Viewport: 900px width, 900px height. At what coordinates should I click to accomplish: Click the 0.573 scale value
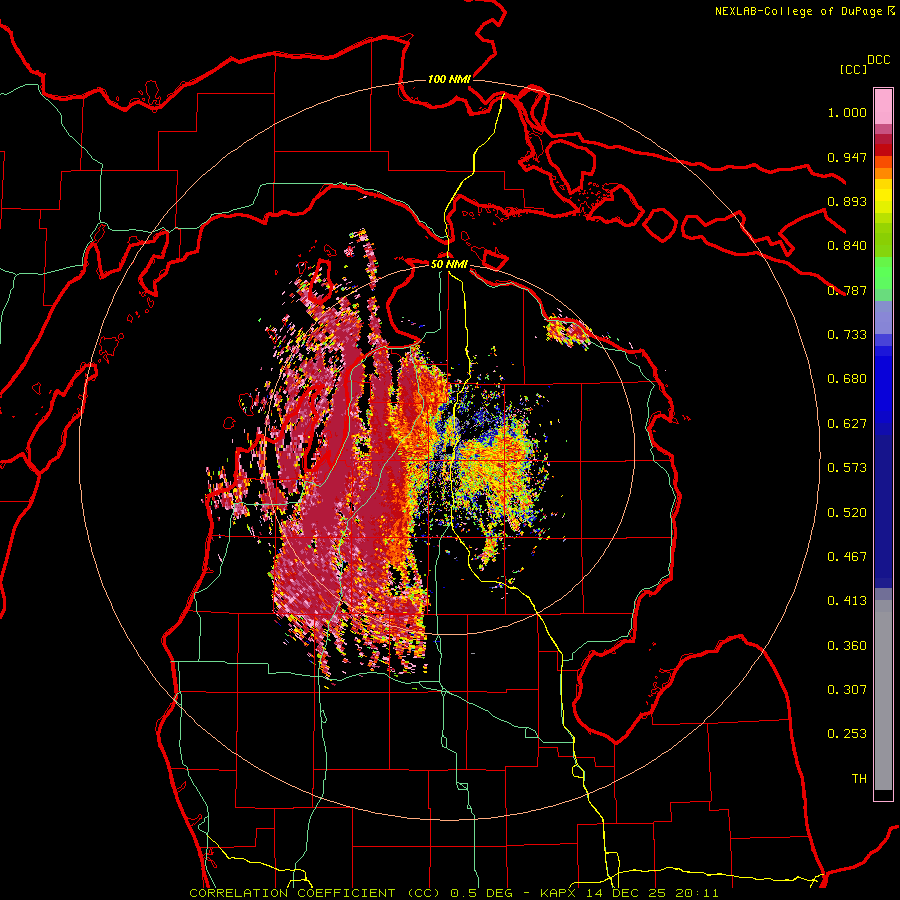[x=847, y=468]
